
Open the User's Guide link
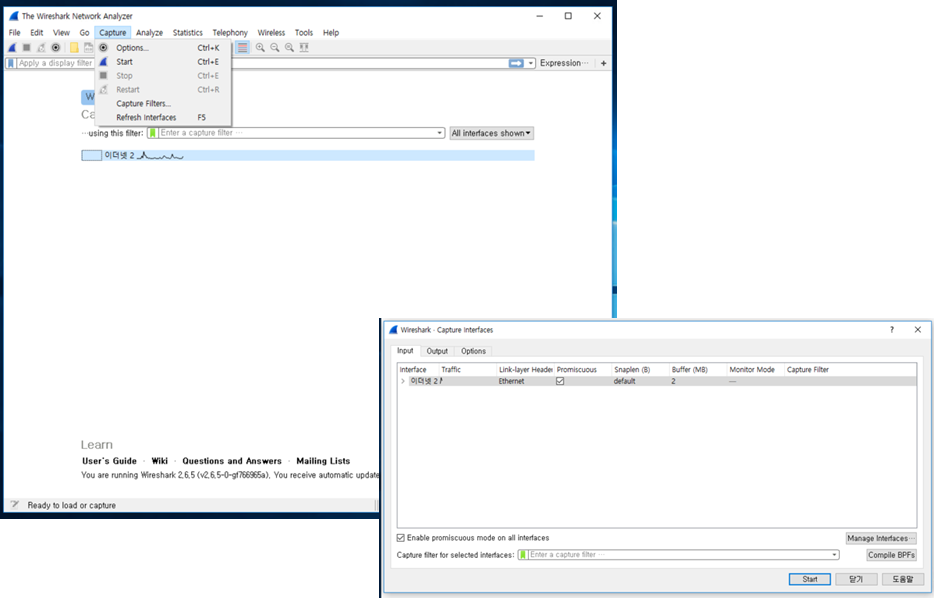coord(110,461)
